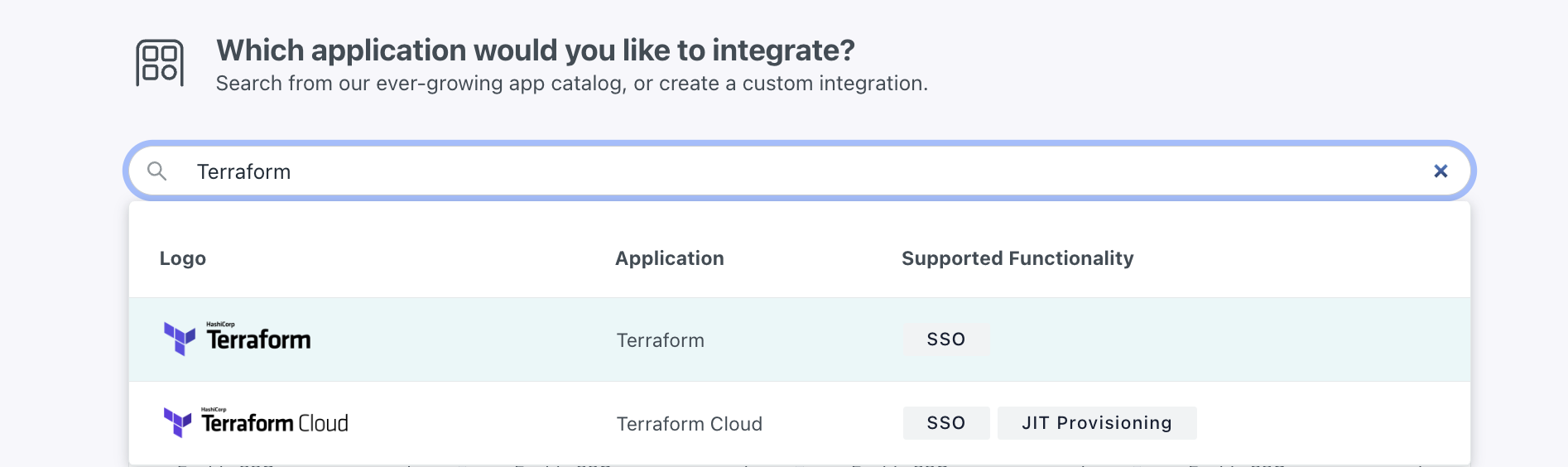Click the Terraform Cloud wordmark logo

click(x=275, y=423)
